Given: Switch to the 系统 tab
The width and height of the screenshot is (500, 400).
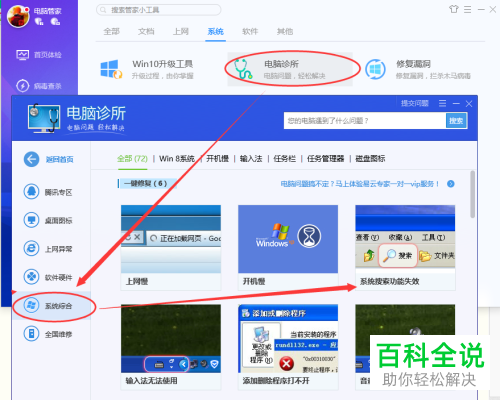Looking at the screenshot, I should click(215, 31).
